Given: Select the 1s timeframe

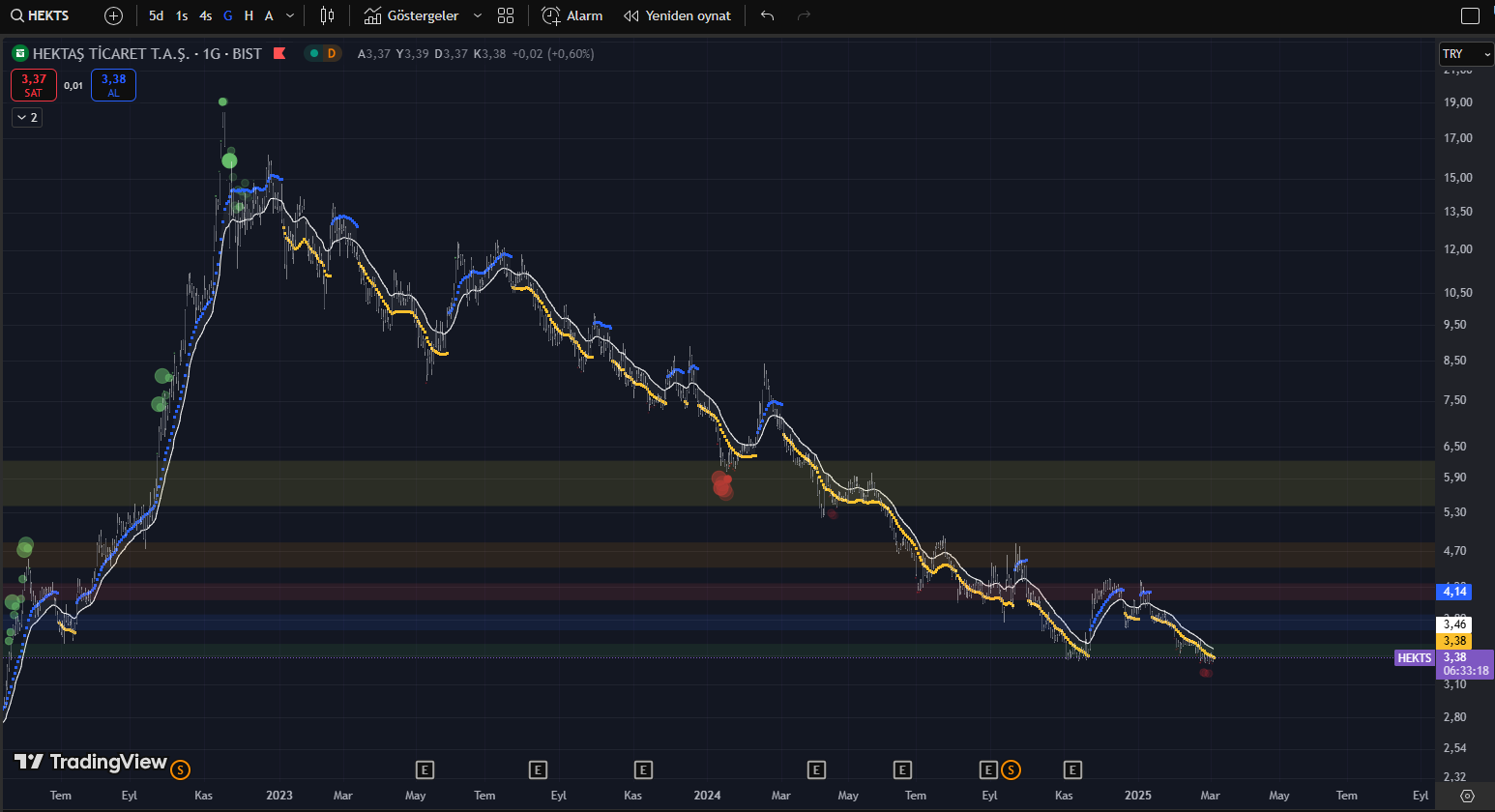Looking at the screenshot, I should (182, 15).
